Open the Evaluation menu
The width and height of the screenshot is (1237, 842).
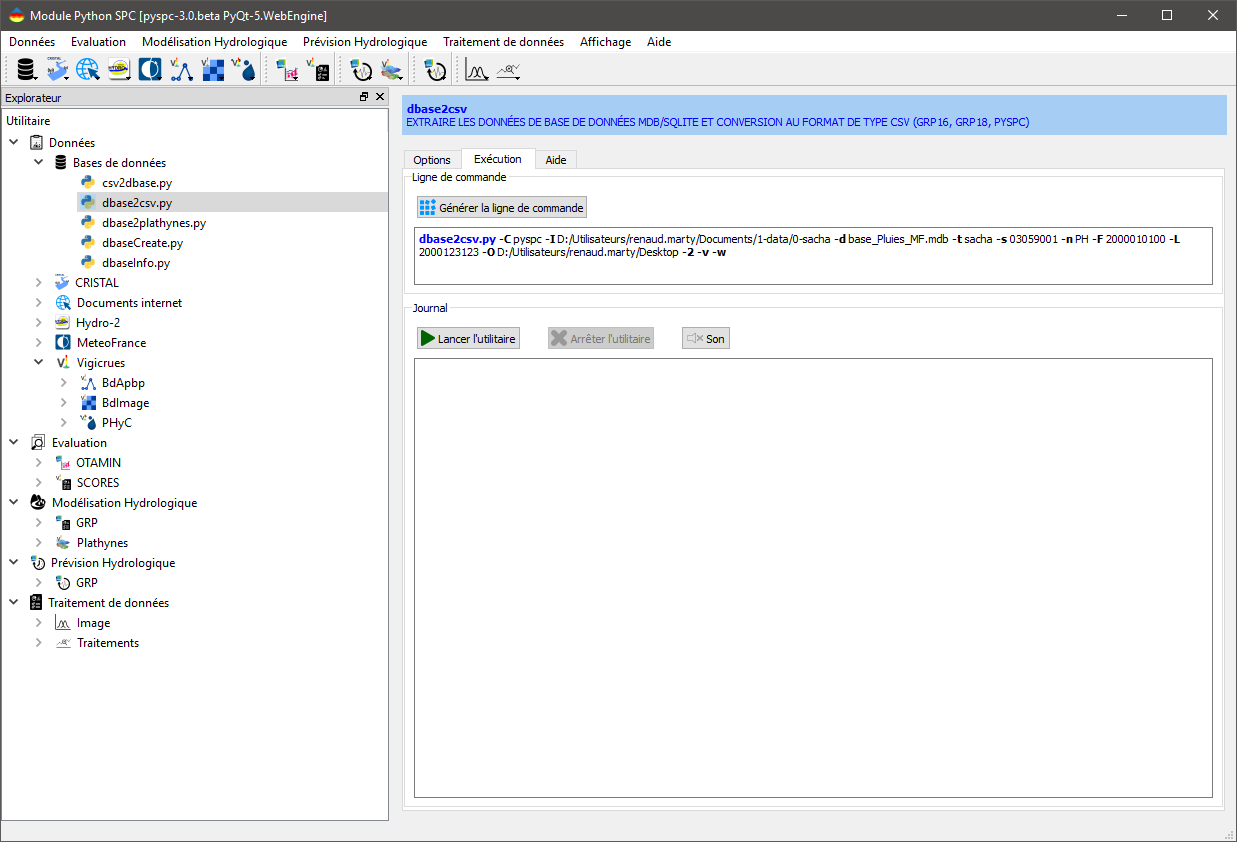coord(98,42)
